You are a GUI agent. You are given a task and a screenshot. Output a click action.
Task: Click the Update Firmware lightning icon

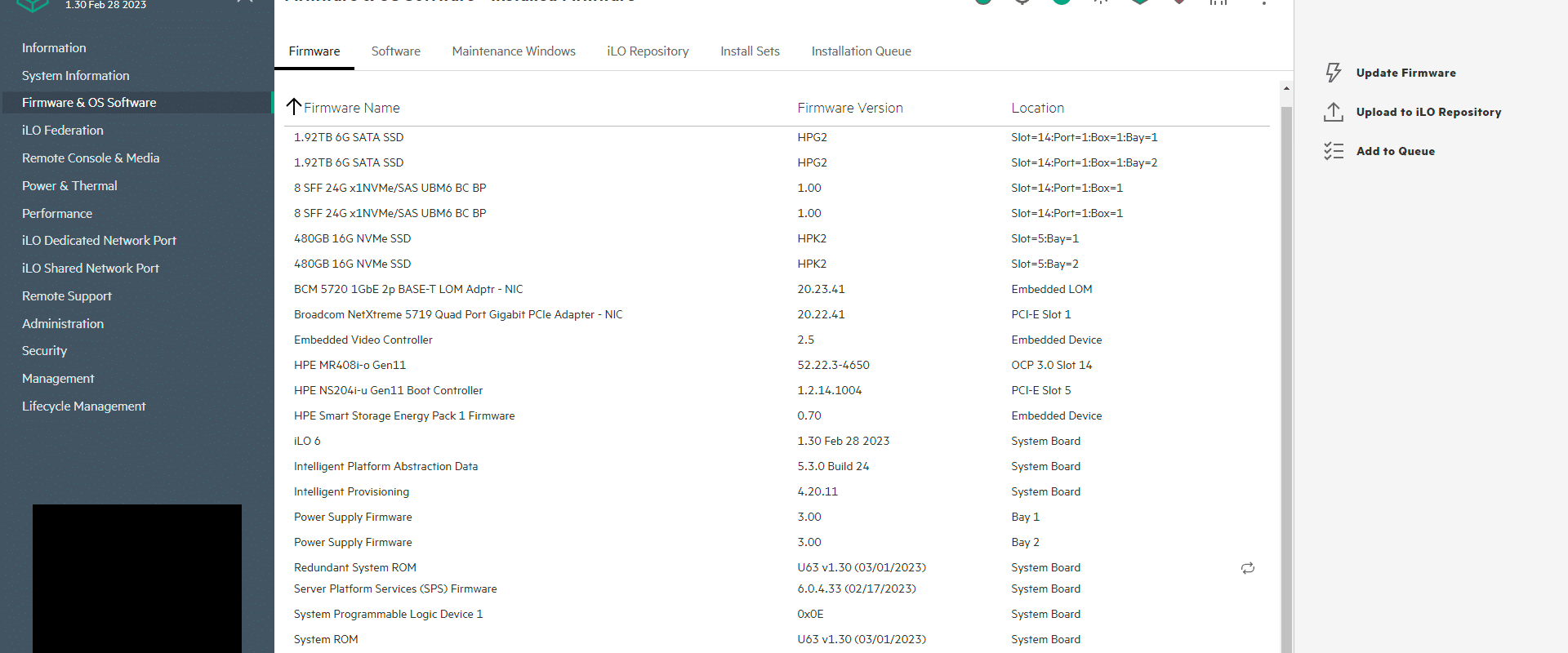tap(1333, 73)
